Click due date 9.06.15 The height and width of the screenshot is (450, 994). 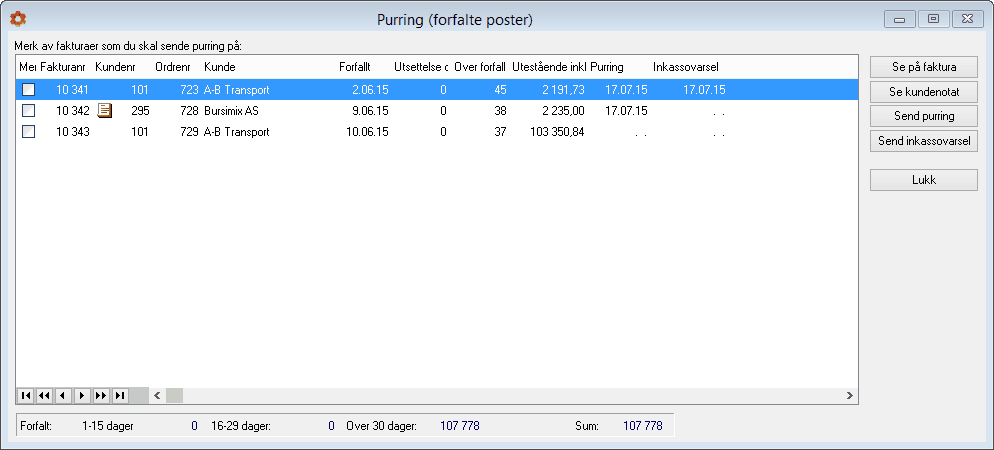click(371, 111)
